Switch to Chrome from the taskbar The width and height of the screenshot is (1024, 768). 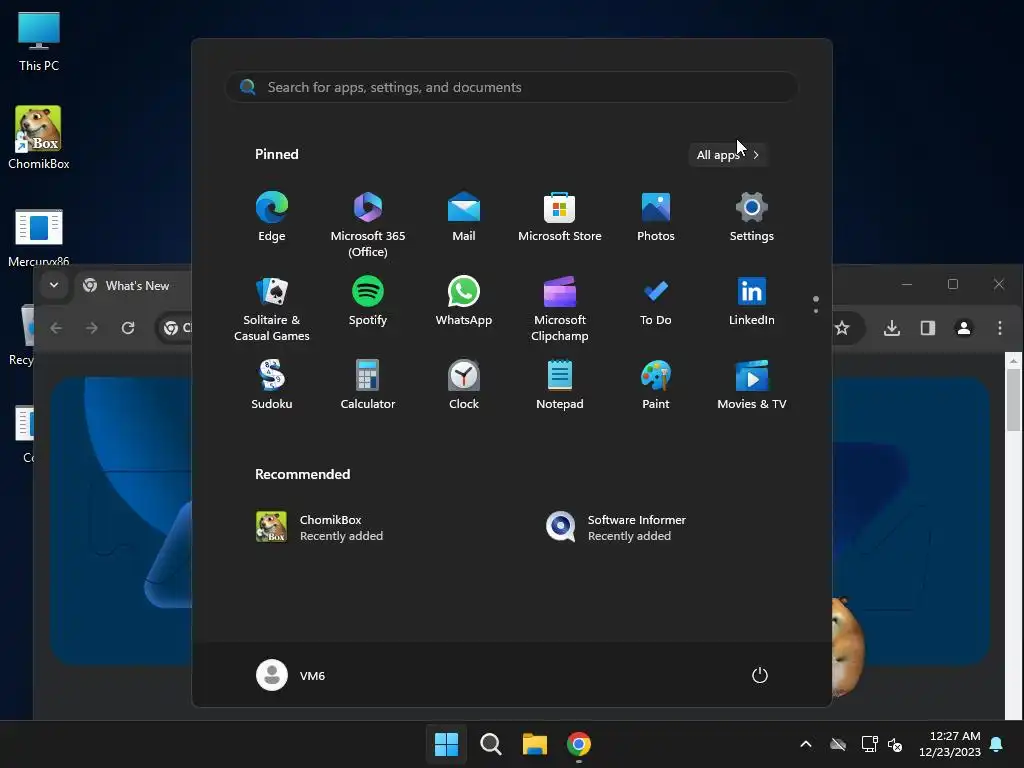(579, 744)
